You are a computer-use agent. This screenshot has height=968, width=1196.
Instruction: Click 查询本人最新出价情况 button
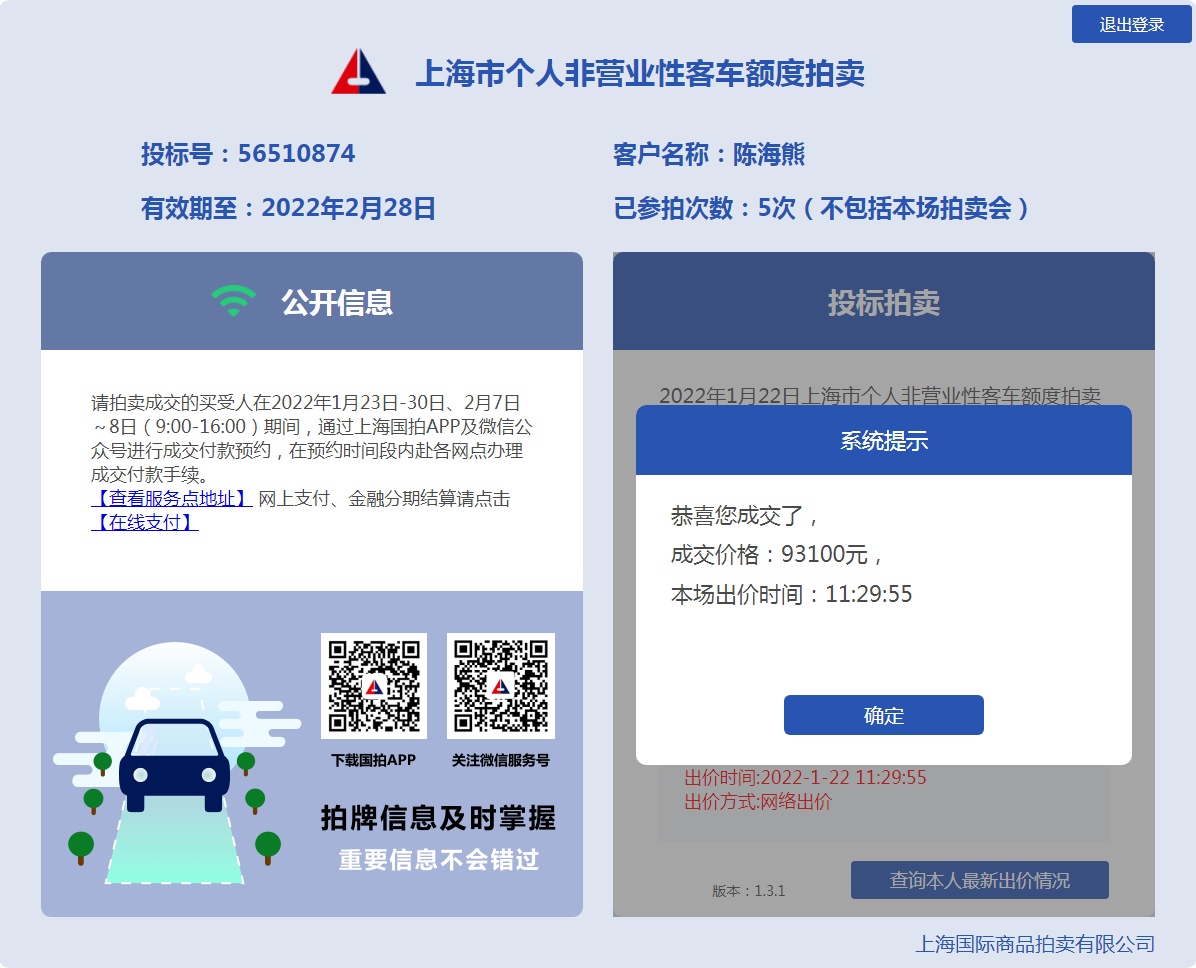(979, 880)
